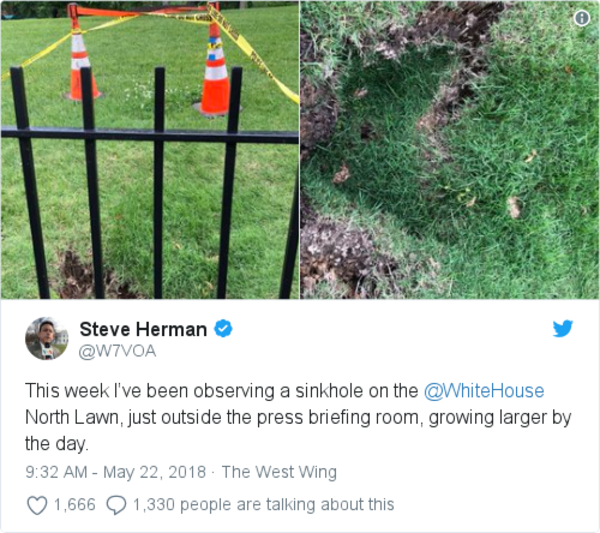Viewport: 600px width, 533px height.
Task: Click the words 'the day.' ending the tweet
Action: [x=57, y=444]
